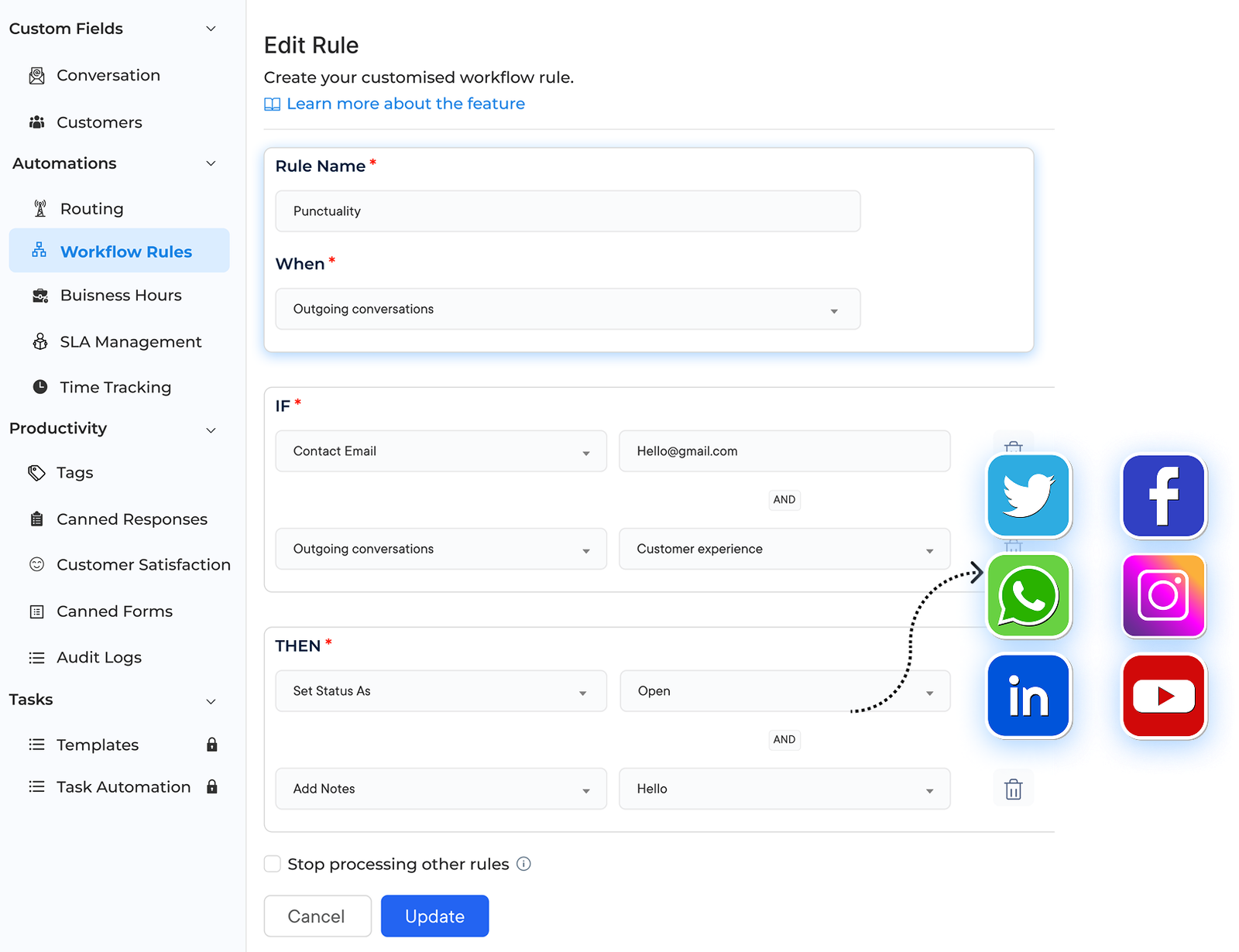
Task: Open Time Tracking page
Action: 115,387
